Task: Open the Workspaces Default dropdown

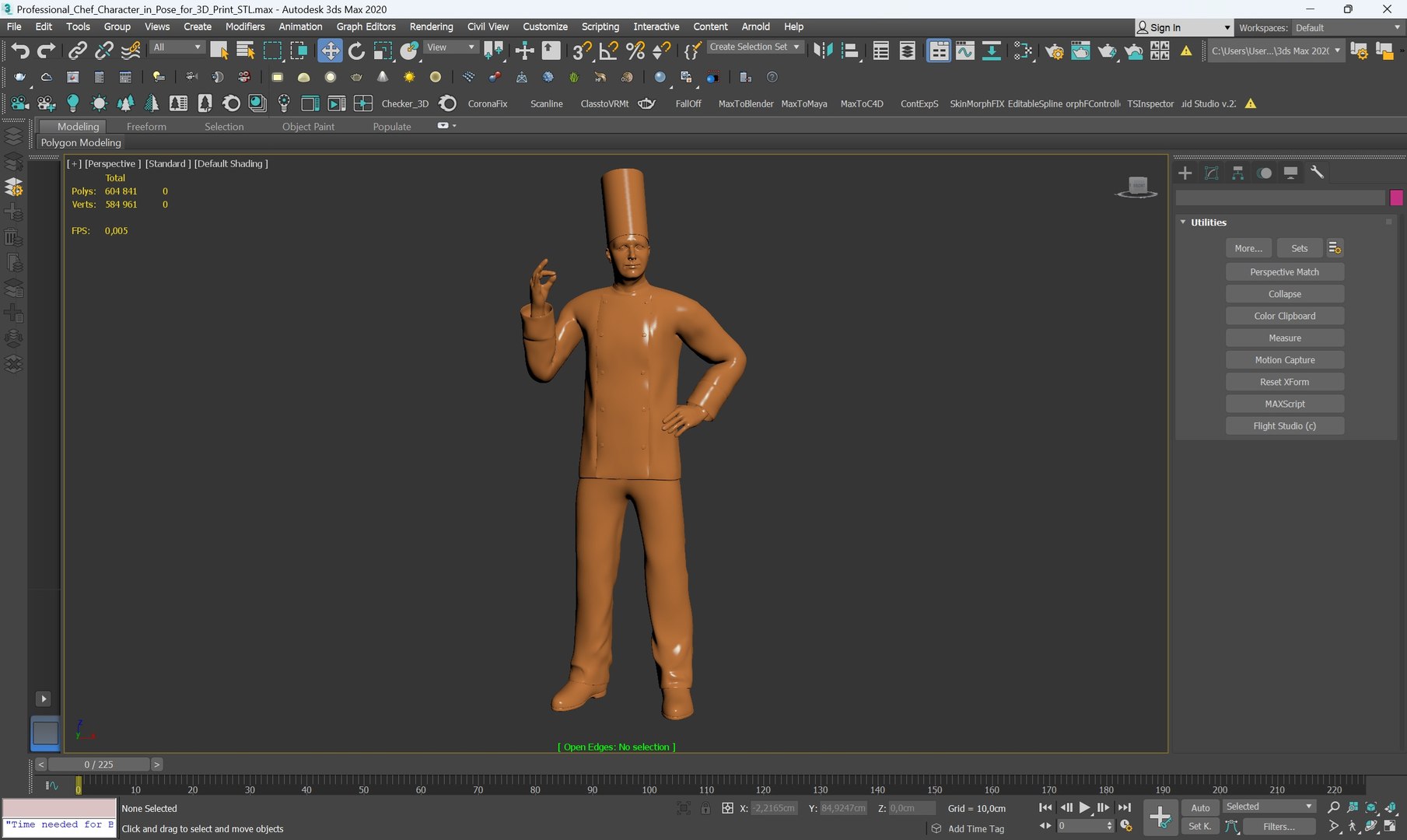Action: click(1347, 28)
